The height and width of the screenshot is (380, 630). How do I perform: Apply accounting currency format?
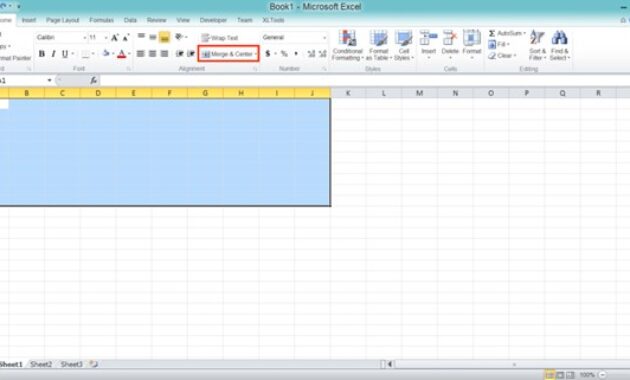point(268,53)
